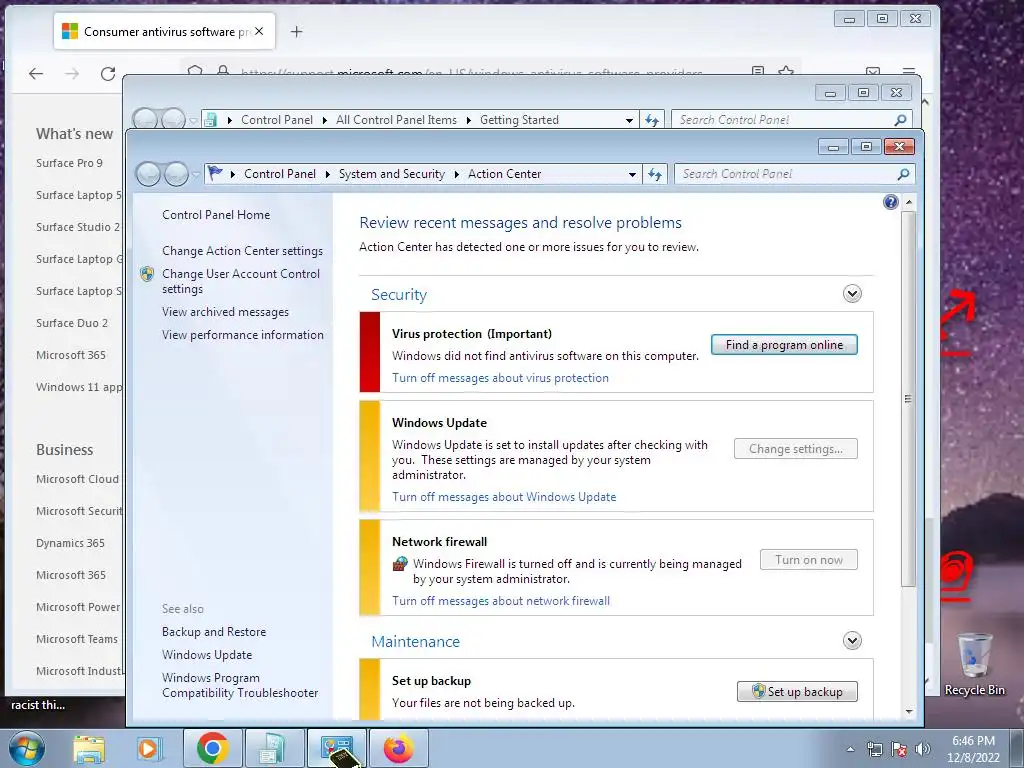The height and width of the screenshot is (768, 1024).
Task: Open Control Panel Home
Action: coord(216,215)
